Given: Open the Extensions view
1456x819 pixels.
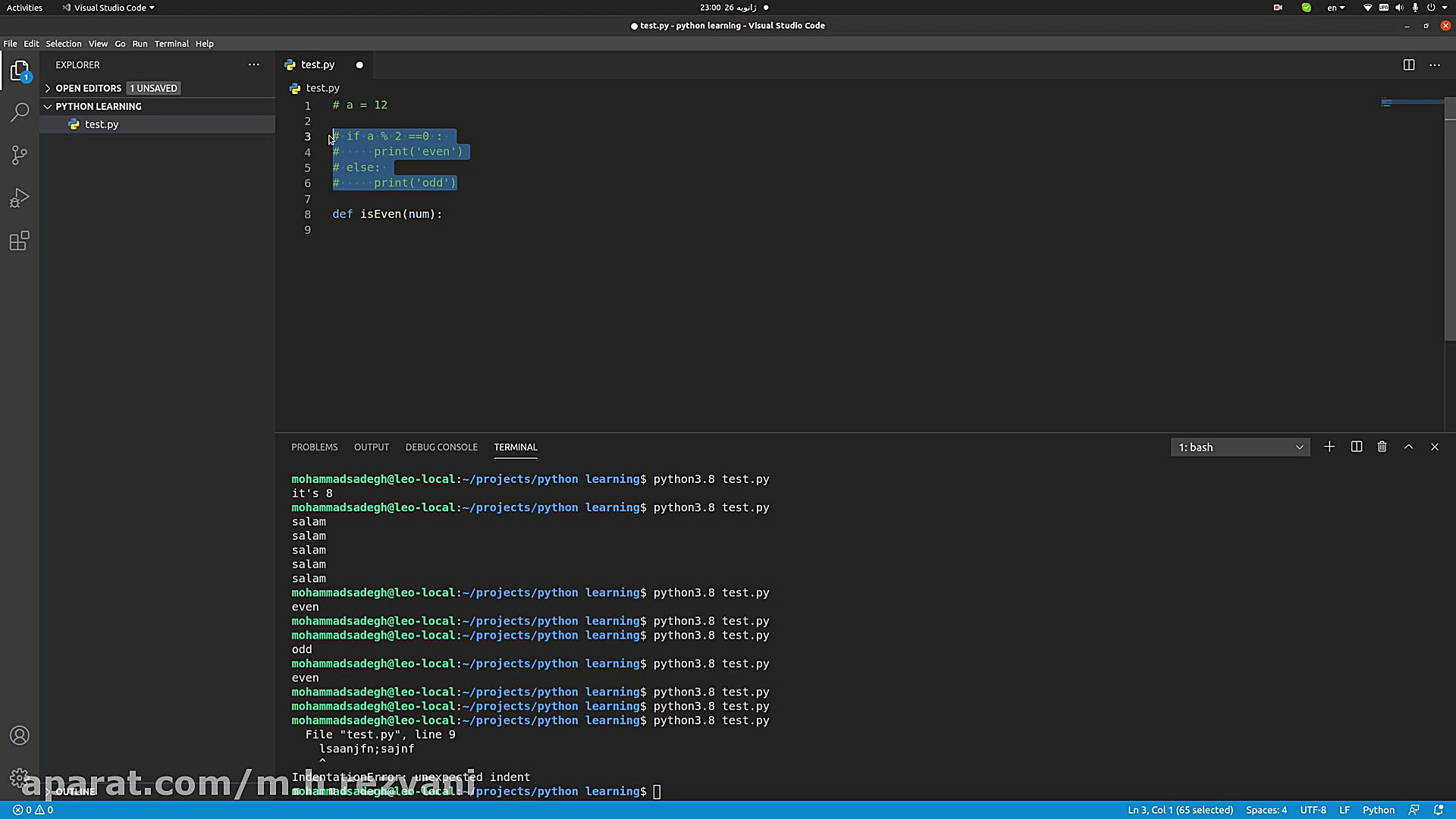Looking at the screenshot, I should click(20, 241).
